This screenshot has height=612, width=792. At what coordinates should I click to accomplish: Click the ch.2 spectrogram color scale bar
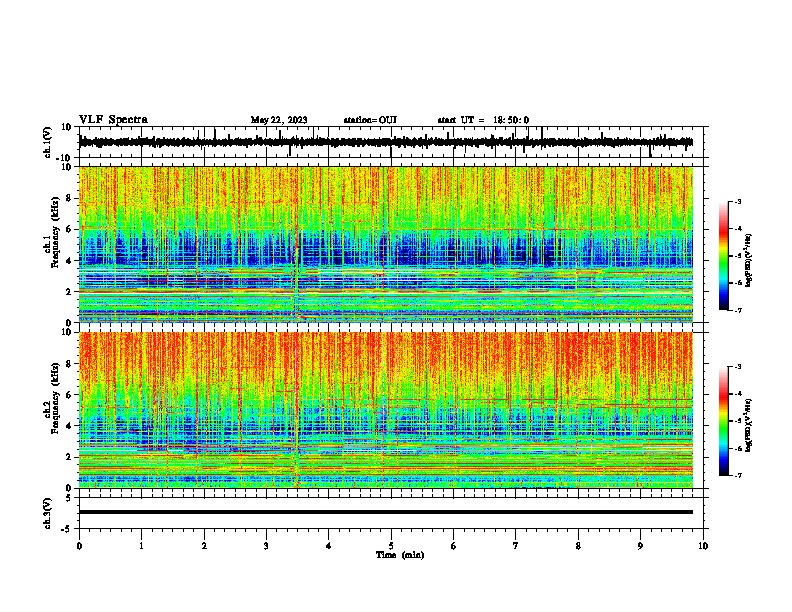(724, 421)
